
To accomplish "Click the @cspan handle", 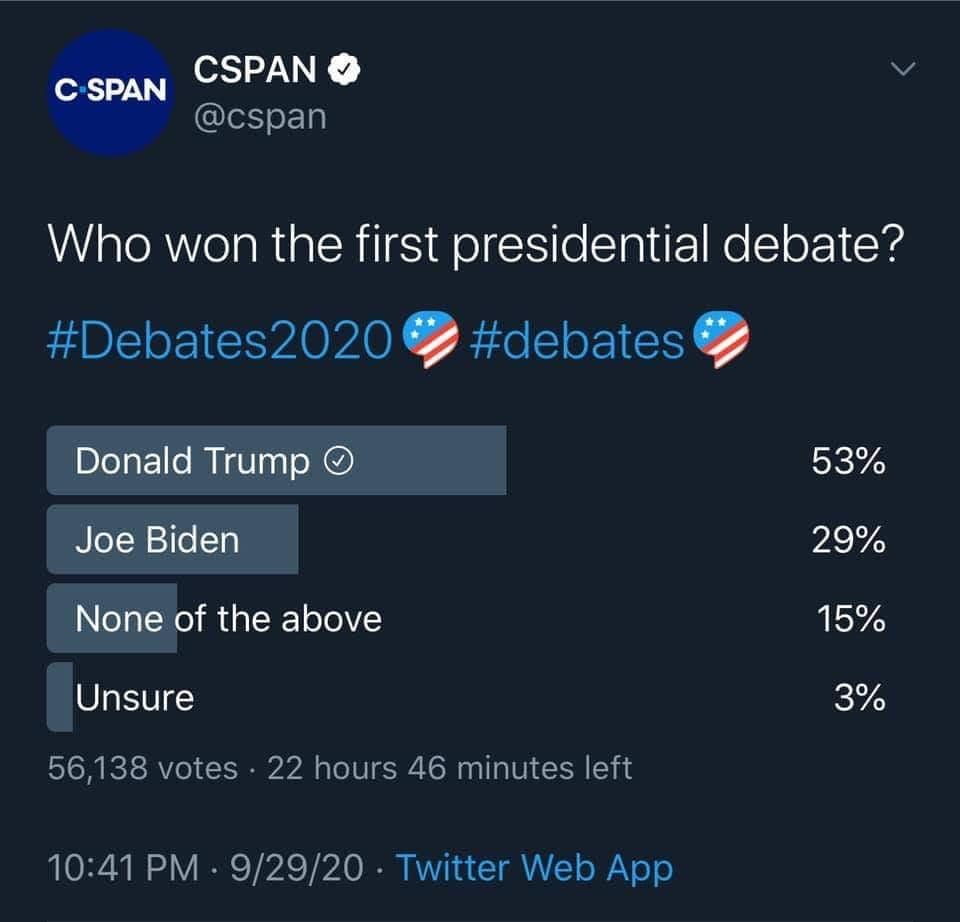I will tap(260, 116).
